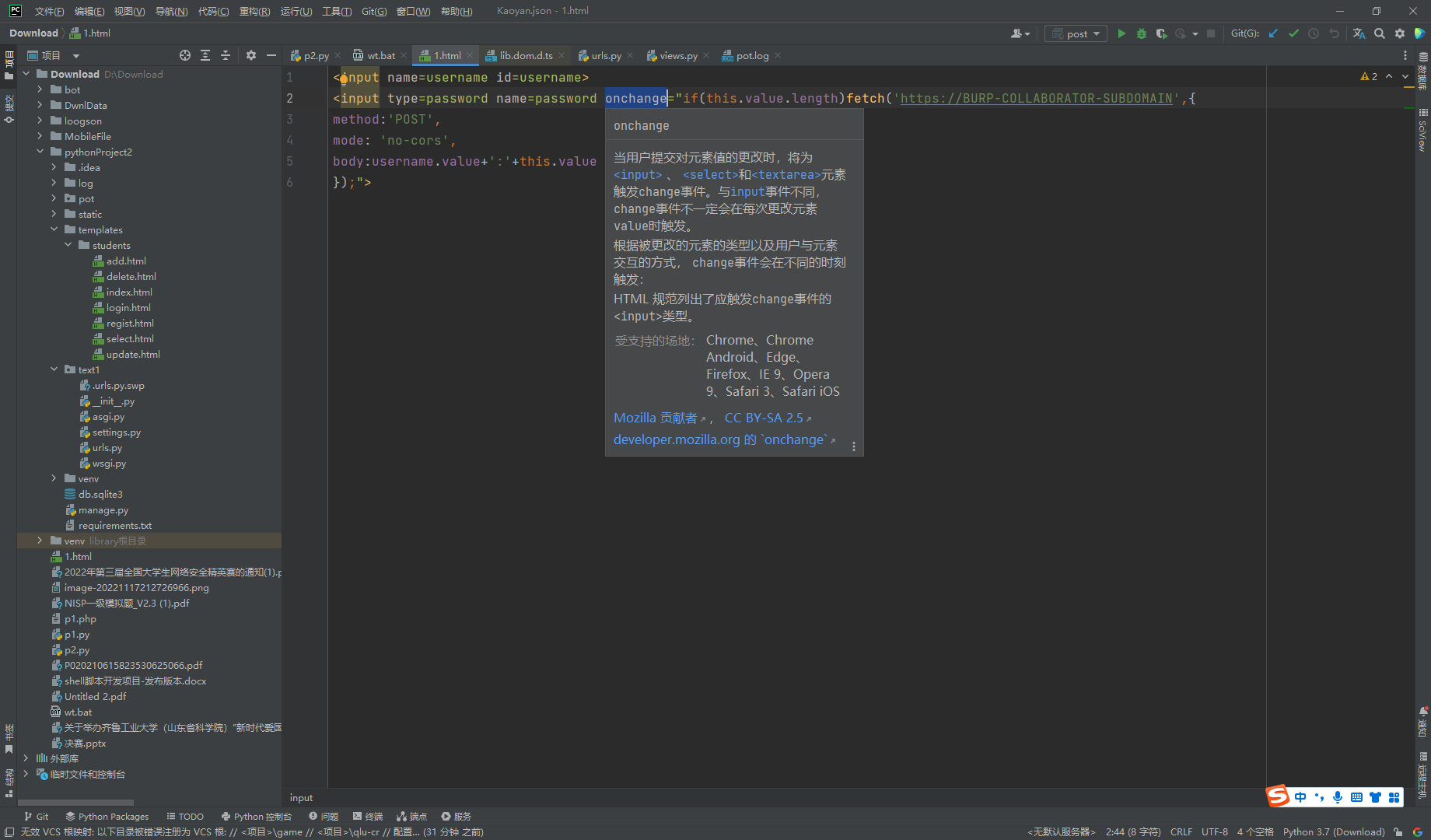The image size is (1431, 840).
Task: Commit changes using the checkmark toolbar icon
Action: pyautogui.click(x=1293, y=33)
